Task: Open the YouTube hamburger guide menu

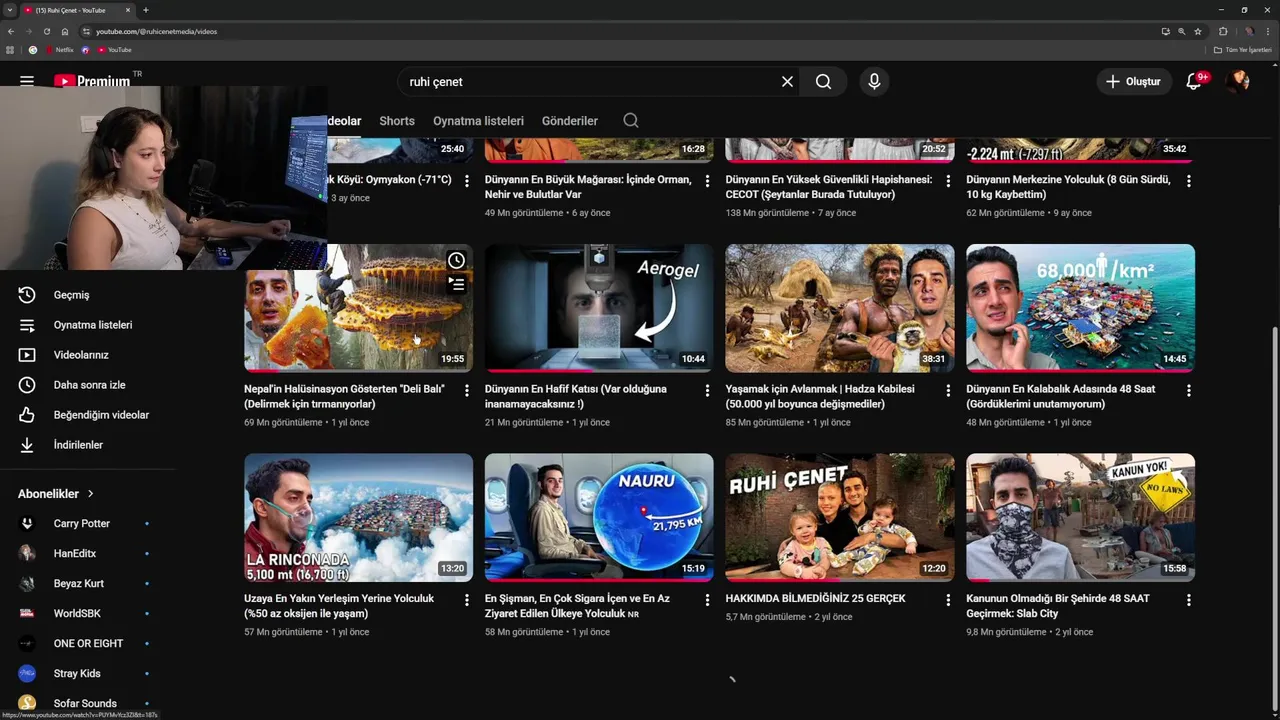Action: [x=27, y=81]
